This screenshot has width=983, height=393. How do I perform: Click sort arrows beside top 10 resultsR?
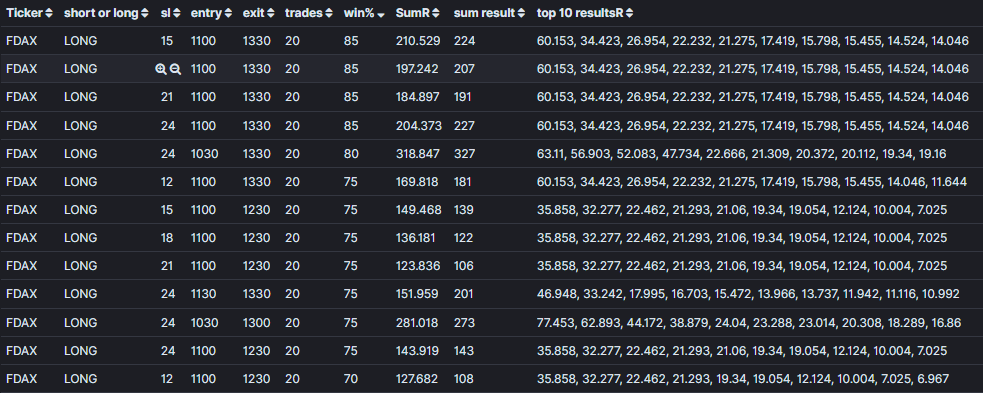tap(629, 13)
